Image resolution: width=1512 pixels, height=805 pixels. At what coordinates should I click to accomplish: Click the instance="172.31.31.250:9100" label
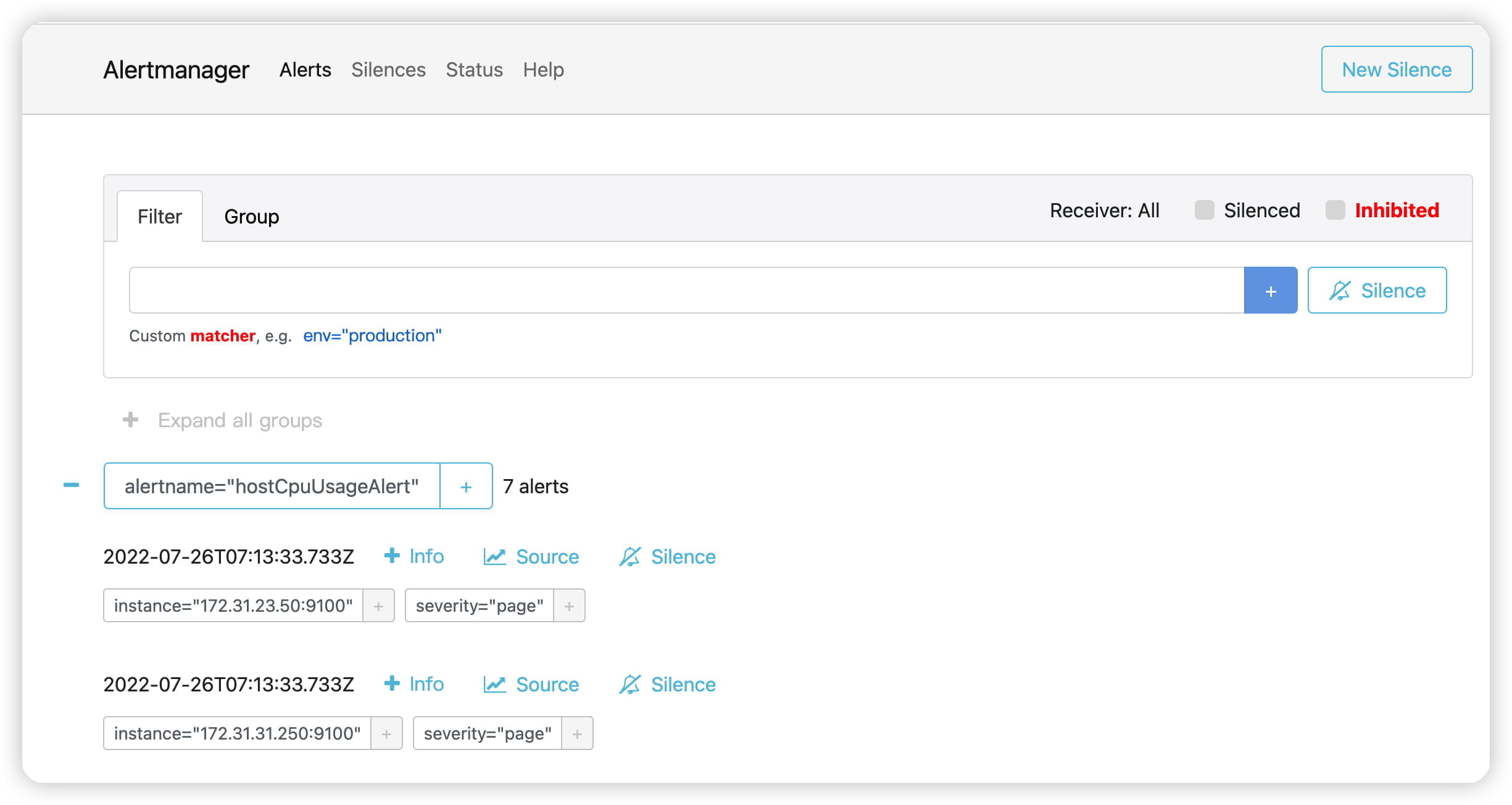pos(237,733)
